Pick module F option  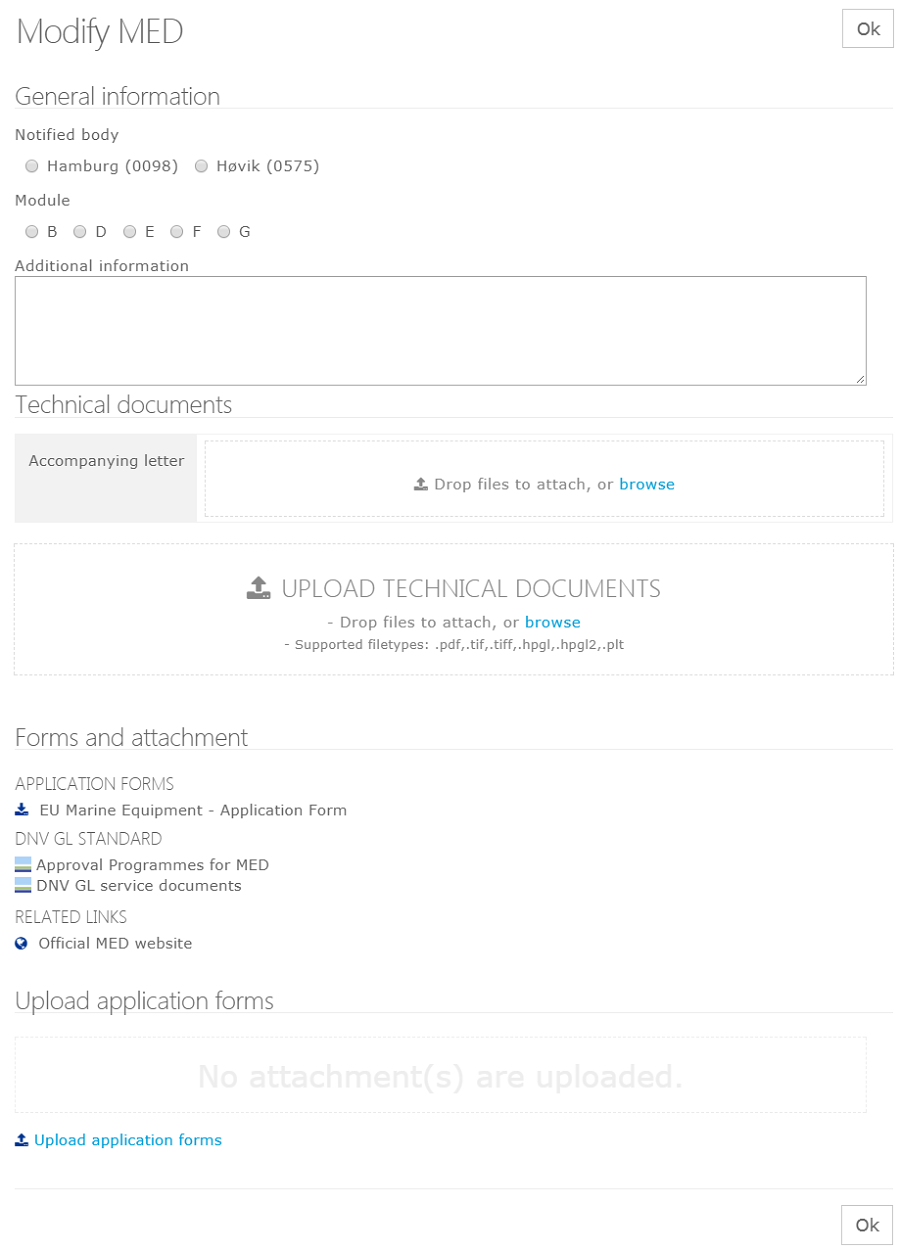point(177,232)
